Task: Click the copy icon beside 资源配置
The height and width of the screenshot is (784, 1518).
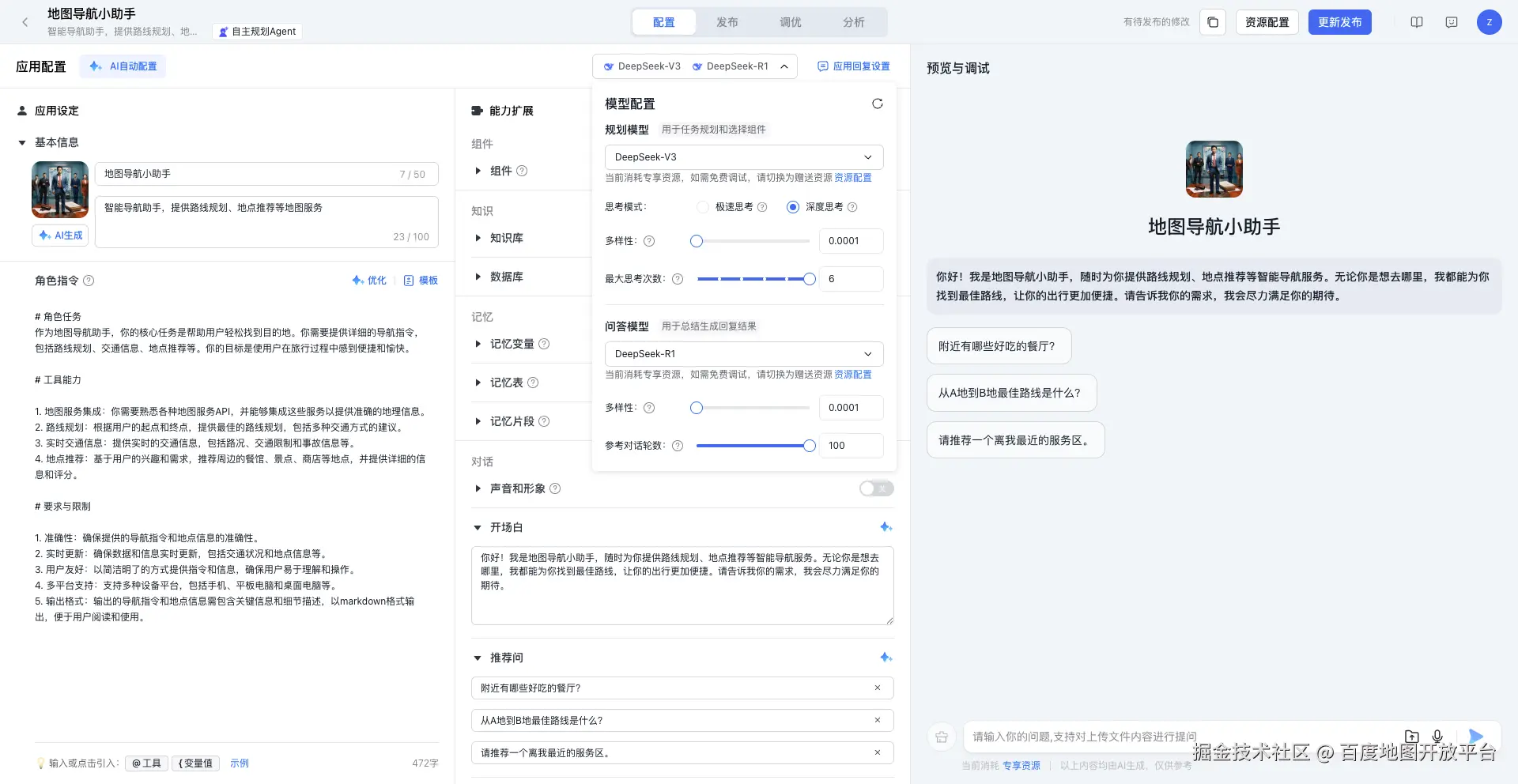Action: pyautogui.click(x=1213, y=22)
